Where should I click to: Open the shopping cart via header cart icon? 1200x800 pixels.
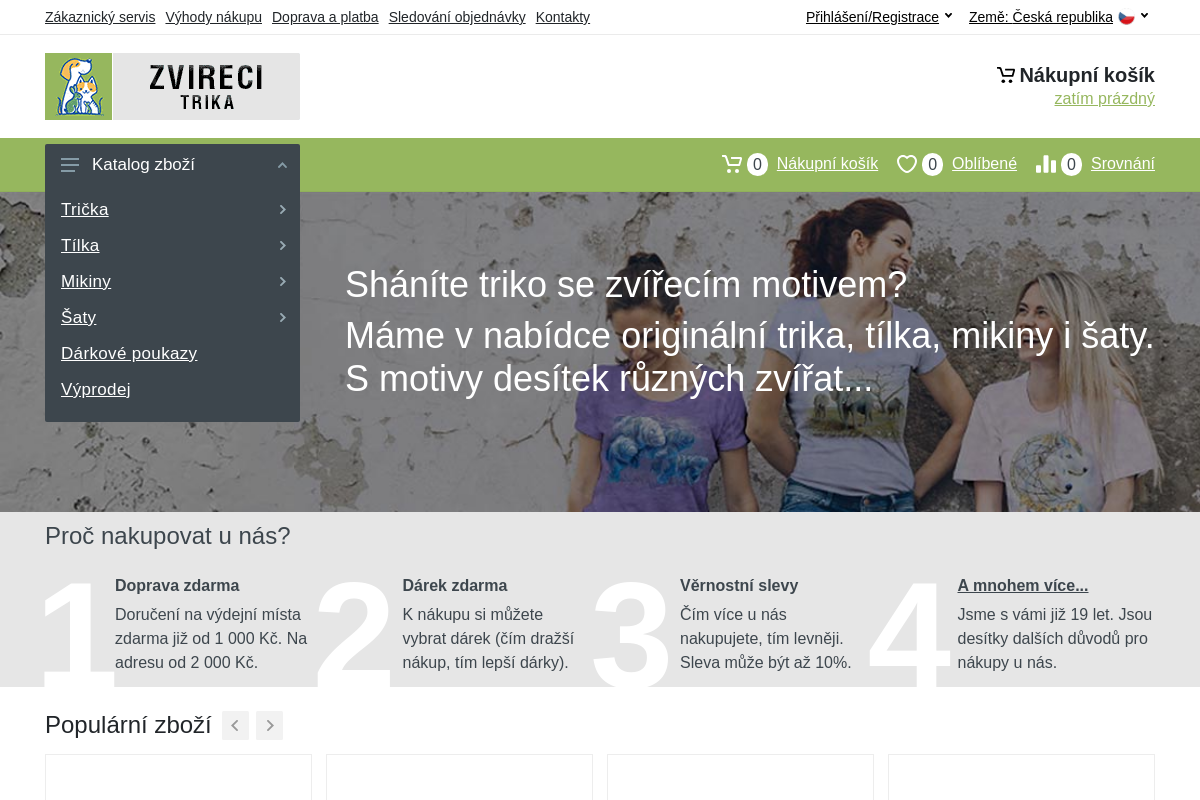[x=1004, y=74]
